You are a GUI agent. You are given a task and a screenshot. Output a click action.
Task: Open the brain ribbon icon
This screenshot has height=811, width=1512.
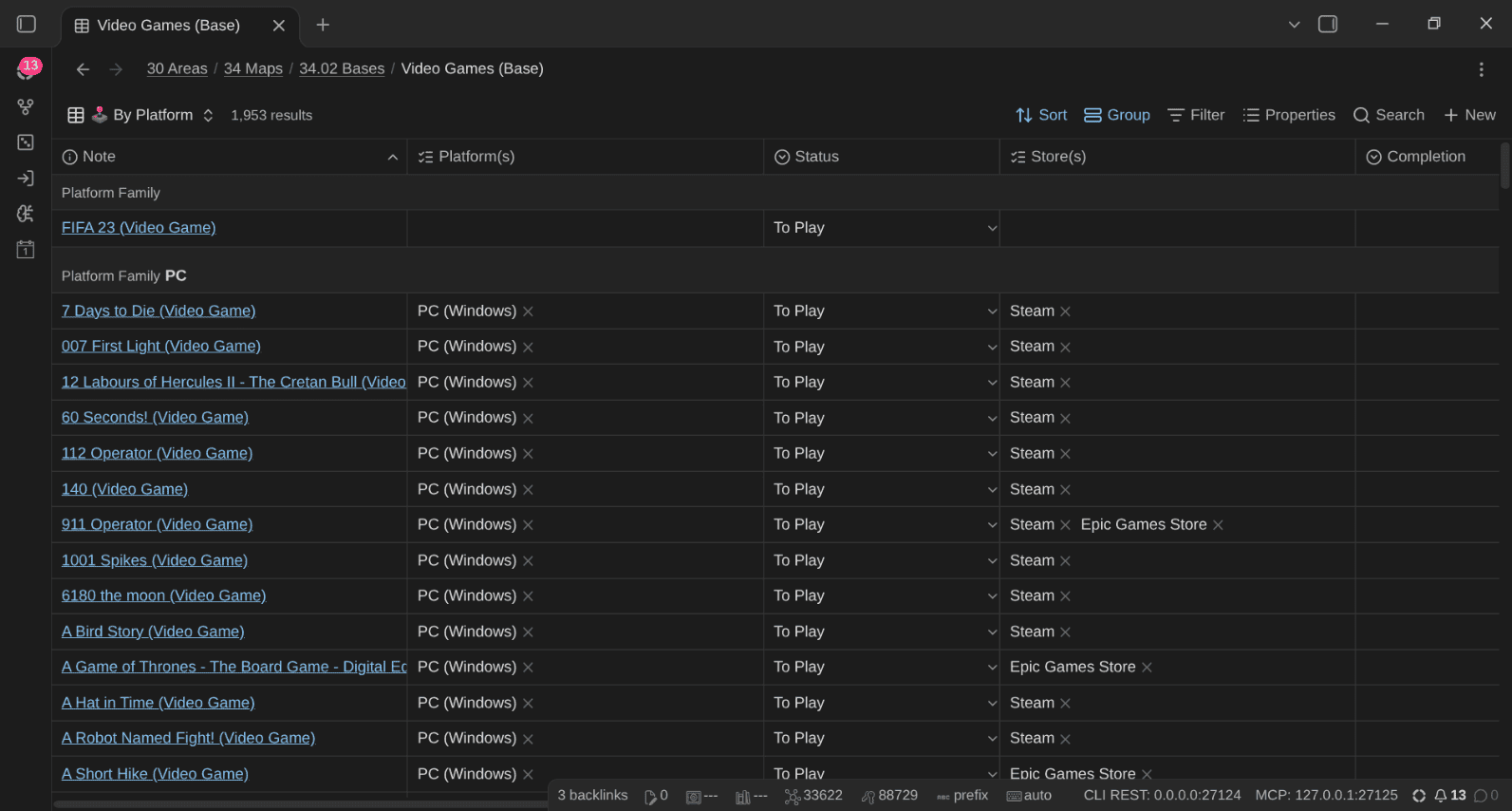pyautogui.click(x=26, y=214)
